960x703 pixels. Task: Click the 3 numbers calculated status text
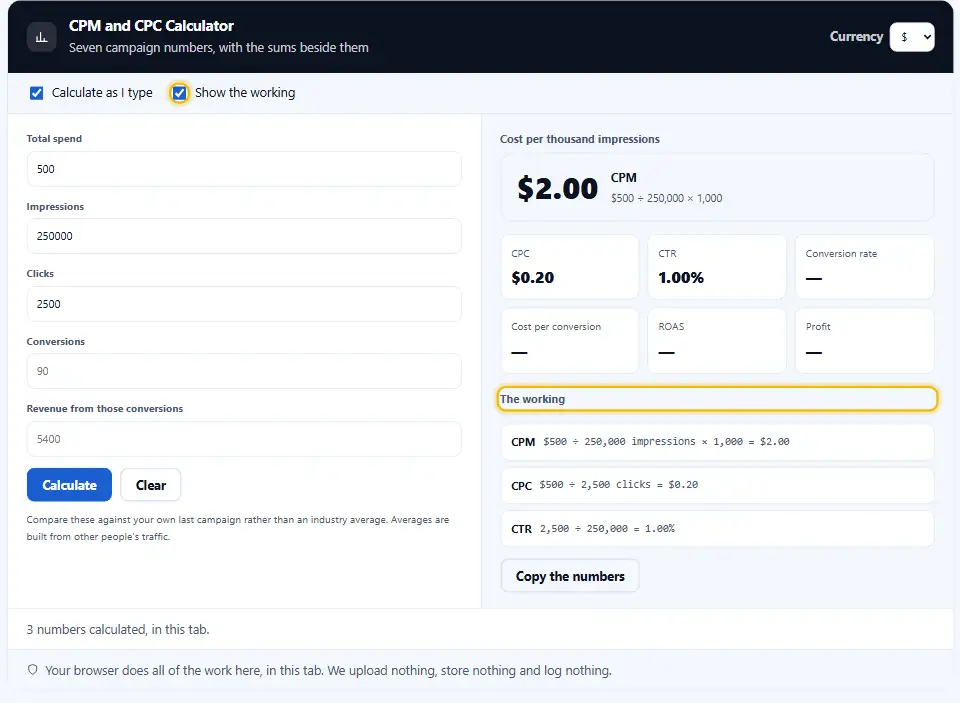[118, 630]
